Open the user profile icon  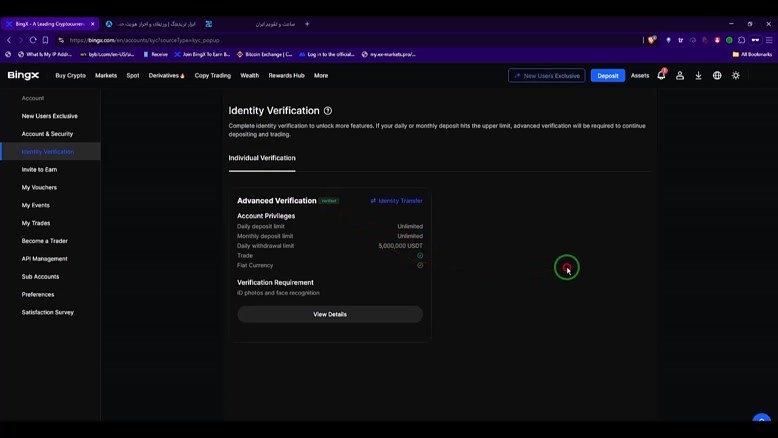680,76
